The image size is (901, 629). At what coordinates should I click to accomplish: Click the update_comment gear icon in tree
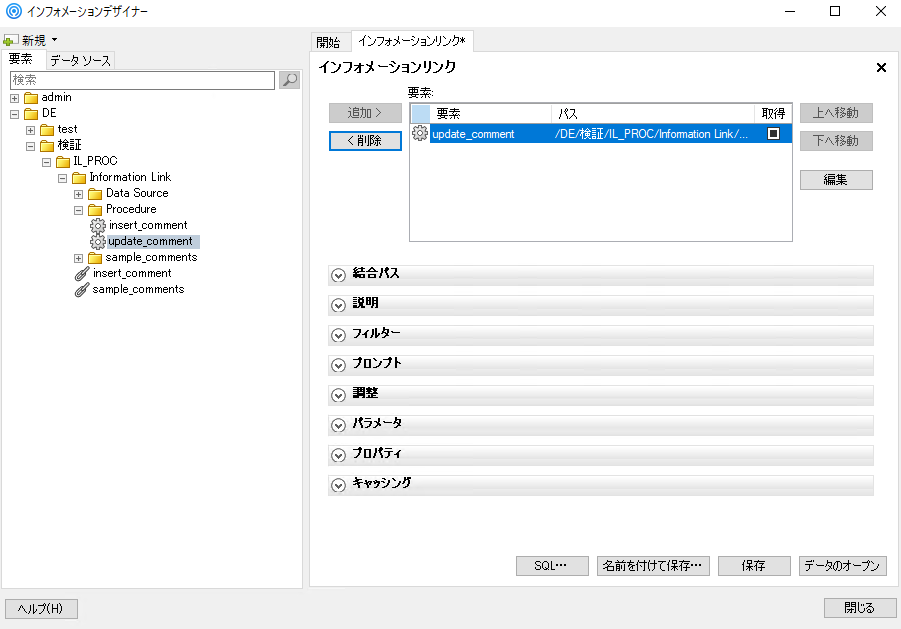98,242
